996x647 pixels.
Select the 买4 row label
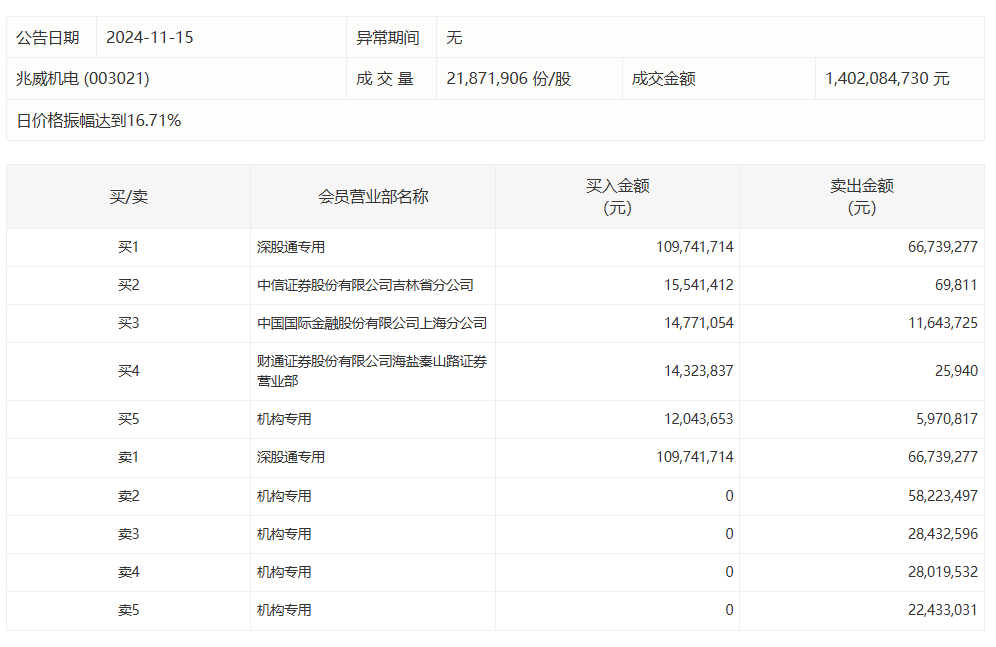[128, 371]
